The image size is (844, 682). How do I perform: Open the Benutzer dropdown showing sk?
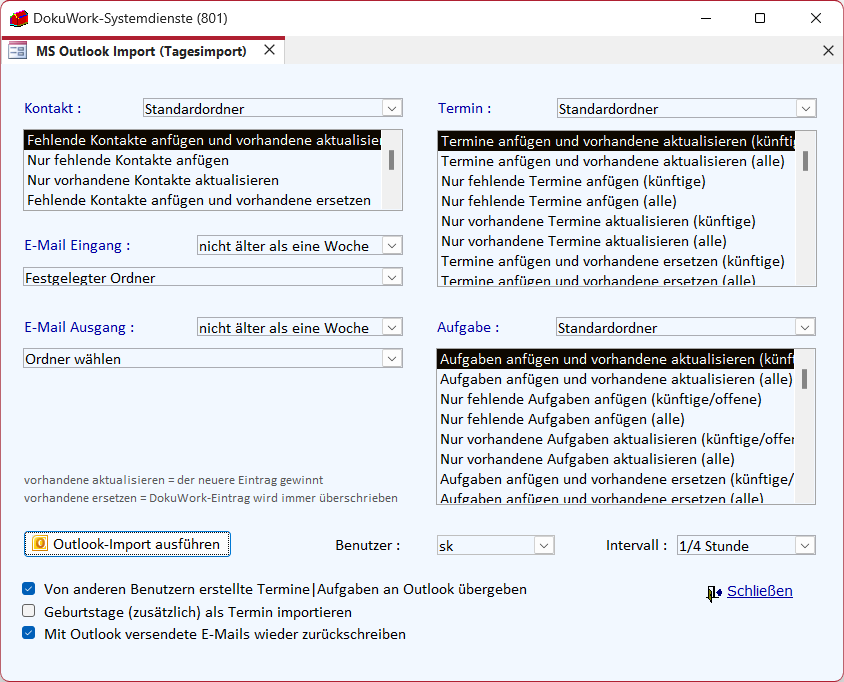[544, 546]
